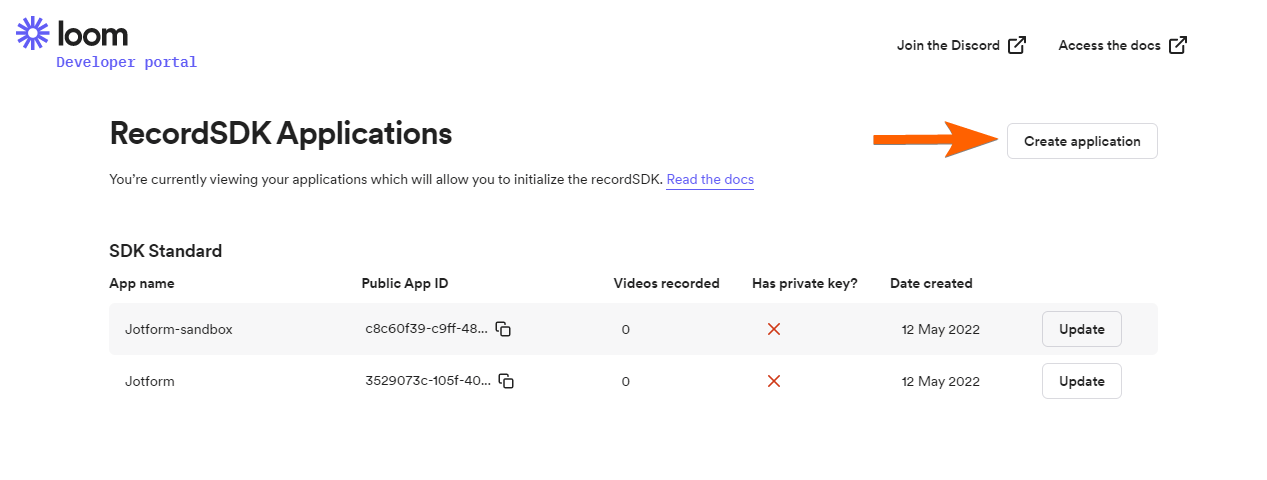Update the Jotform application
The image size is (1267, 480).
[x=1081, y=381]
